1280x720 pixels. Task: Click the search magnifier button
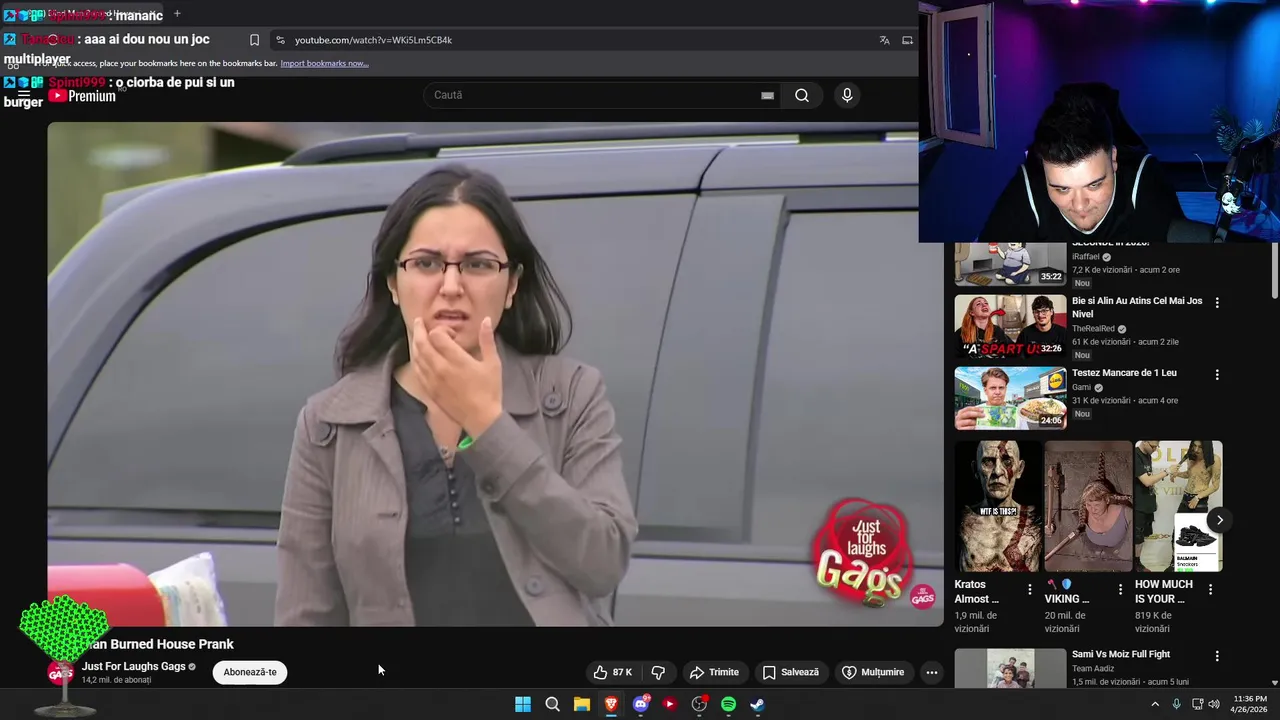pos(802,95)
